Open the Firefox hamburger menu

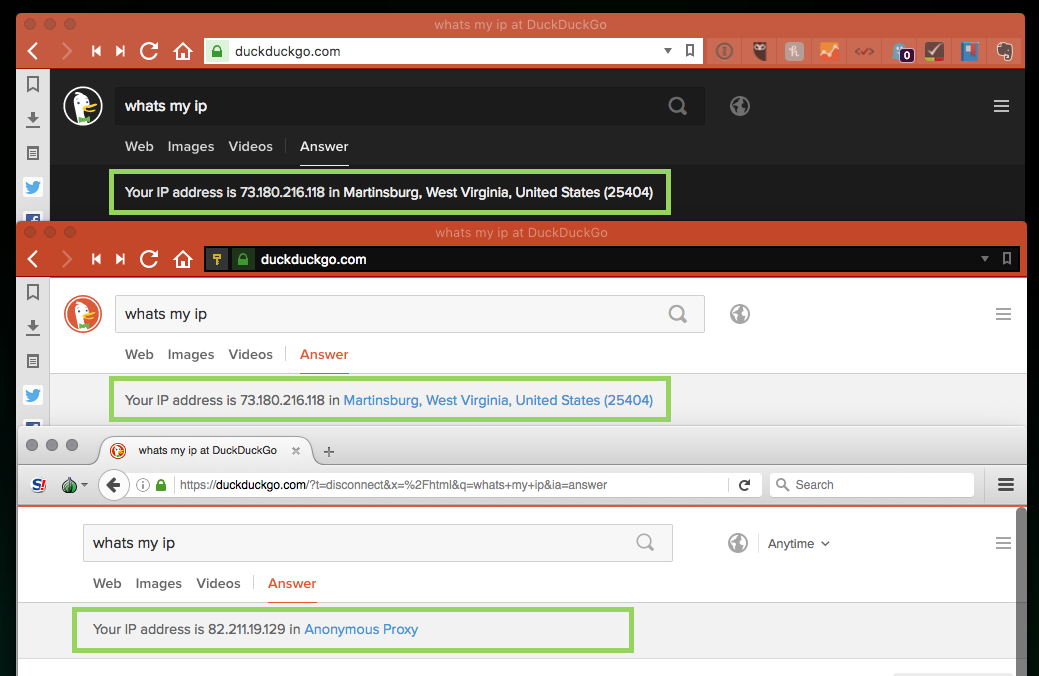[x=1006, y=485]
